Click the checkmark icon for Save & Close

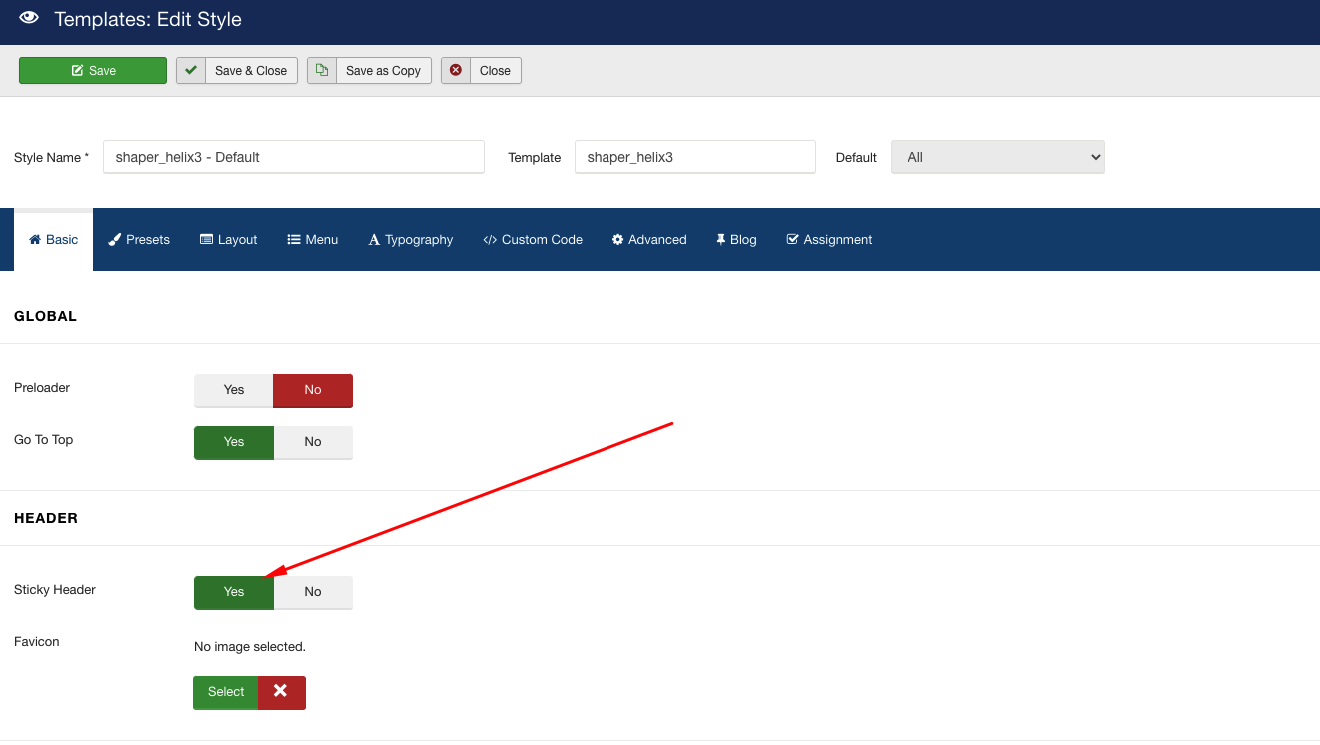(x=191, y=70)
